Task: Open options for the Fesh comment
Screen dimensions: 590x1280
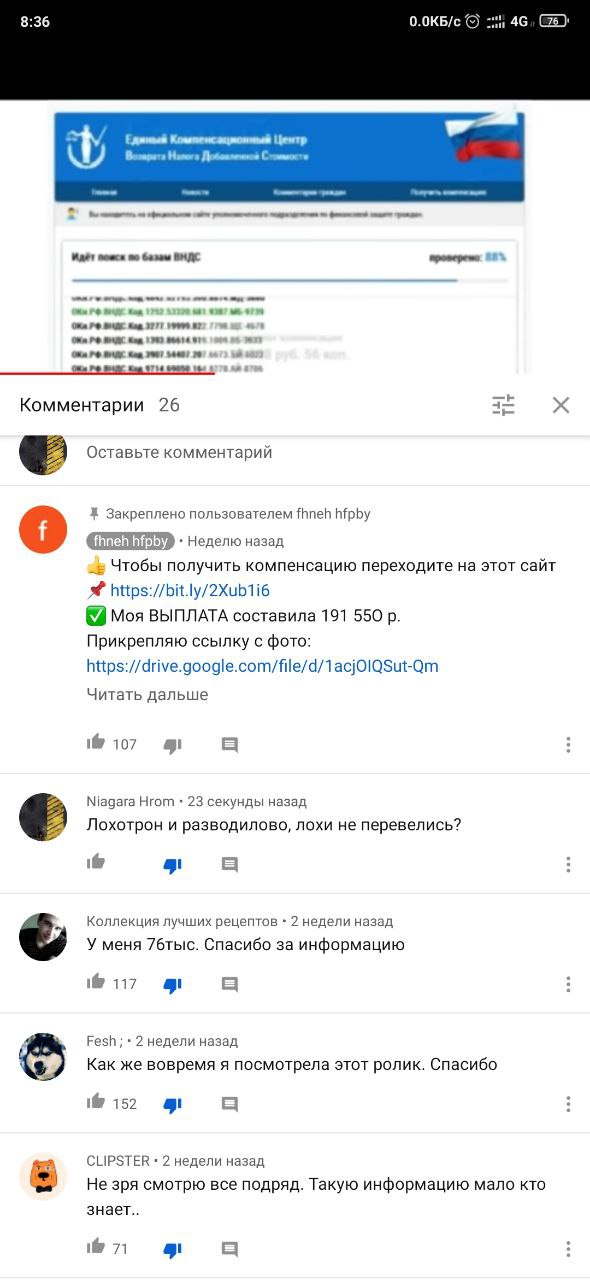Action: click(x=568, y=1105)
